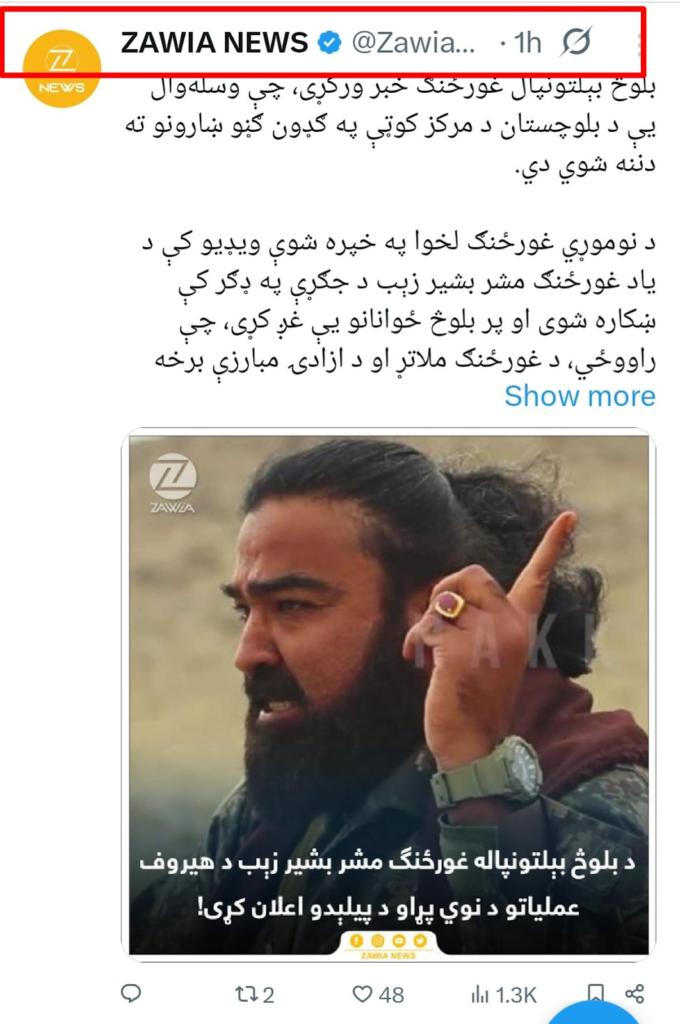Open the 1h timestamp link
The image size is (680, 1024).
tap(528, 43)
